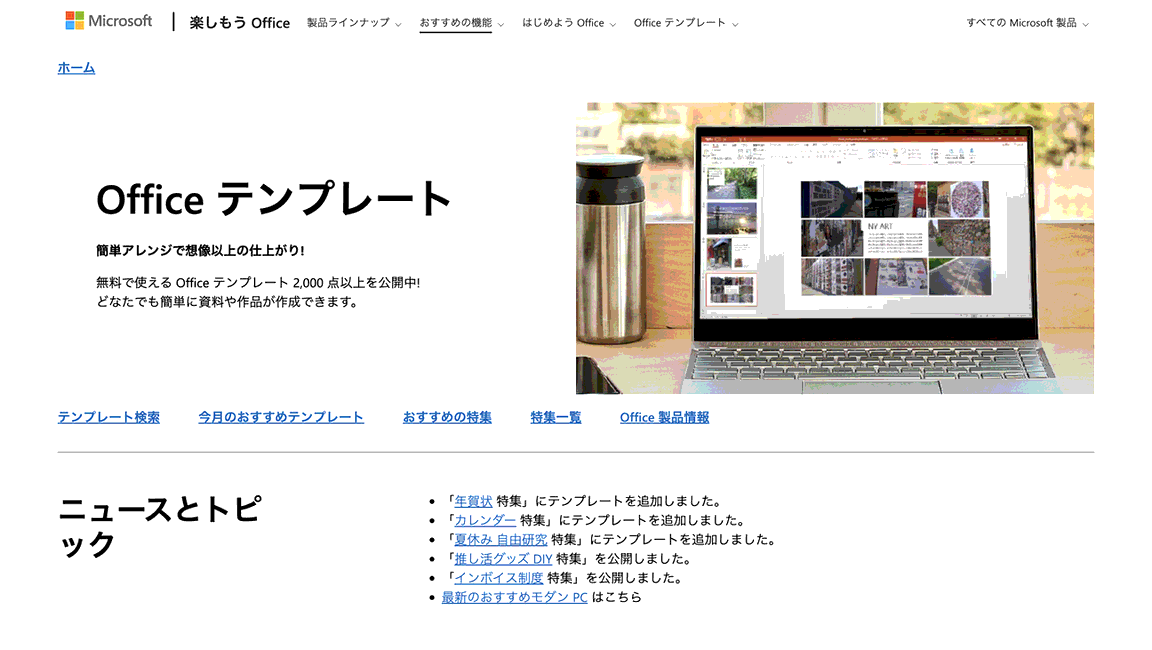The image size is (1152, 650).
Task: Open the 推し活グッズ DIY link
Action: tap(503, 558)
